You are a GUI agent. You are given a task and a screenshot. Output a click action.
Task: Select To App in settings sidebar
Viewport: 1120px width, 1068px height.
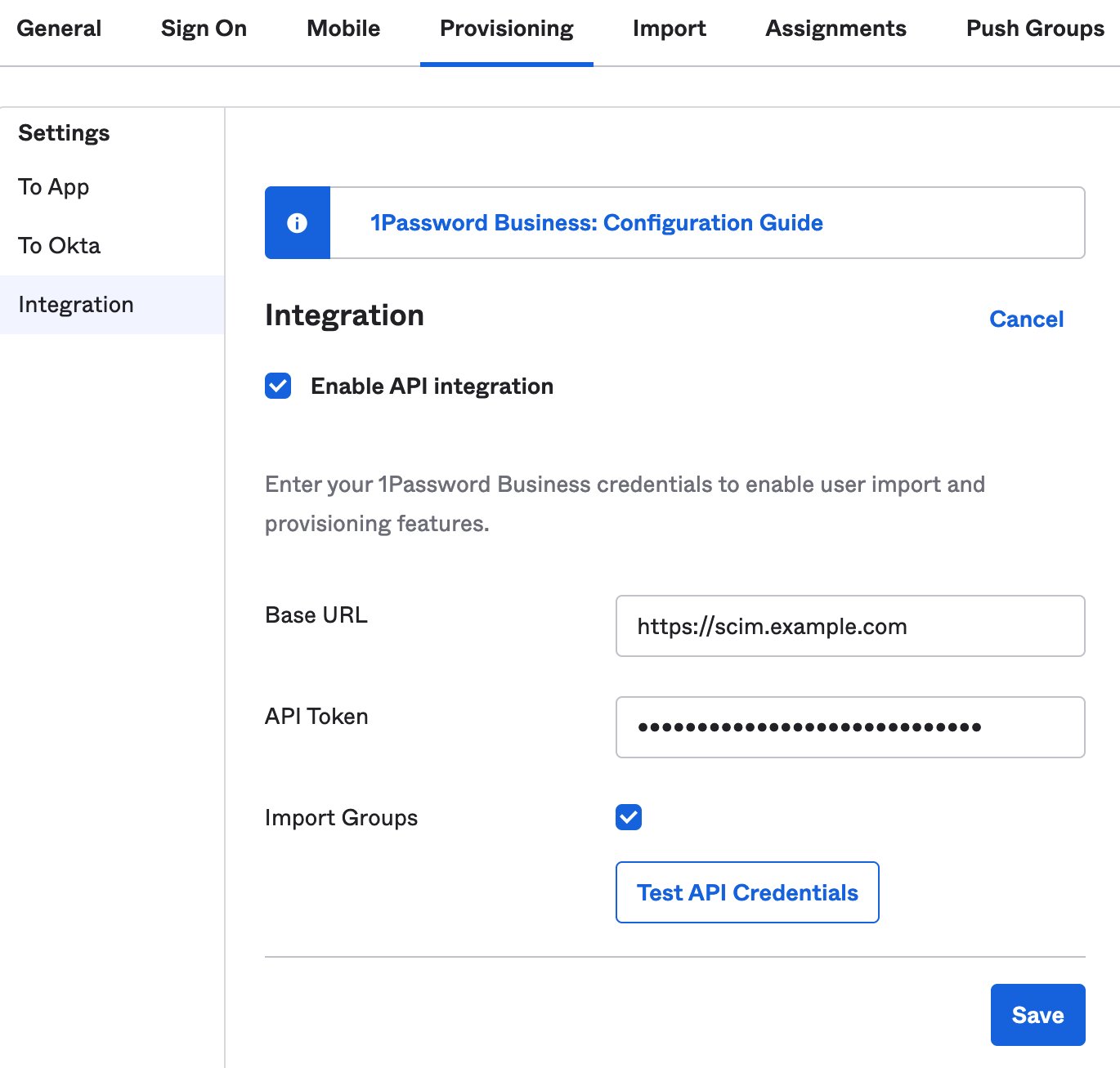pyautogui.click(x=54, y=187)
